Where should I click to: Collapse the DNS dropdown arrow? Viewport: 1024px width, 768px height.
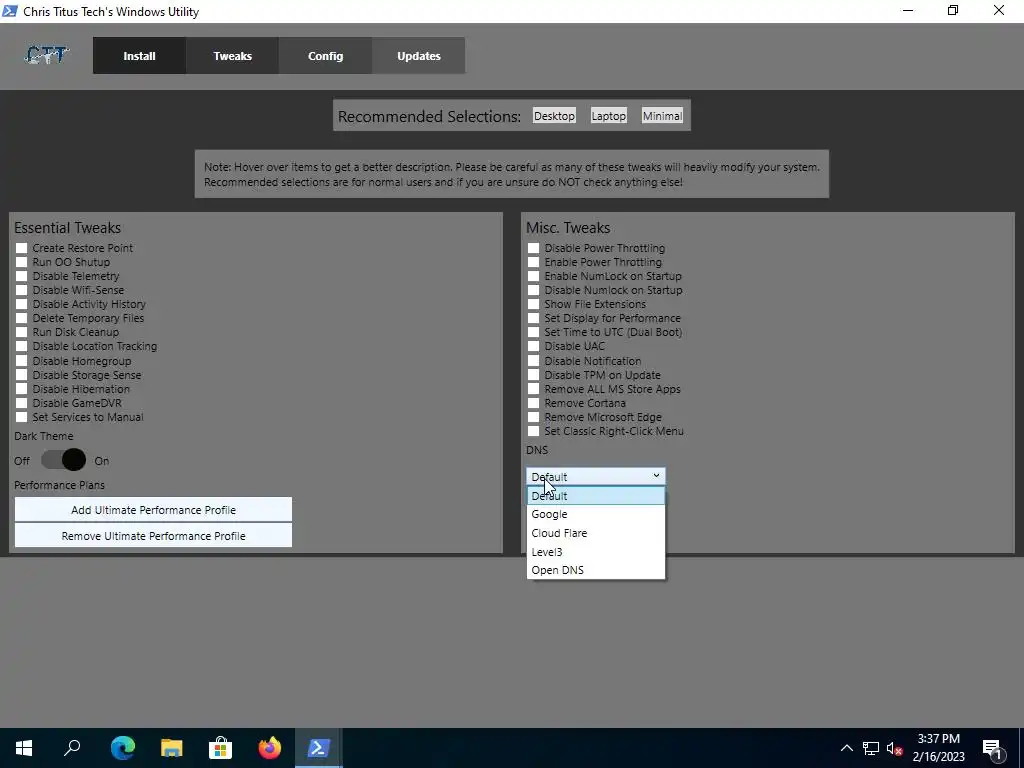[656, 476]
